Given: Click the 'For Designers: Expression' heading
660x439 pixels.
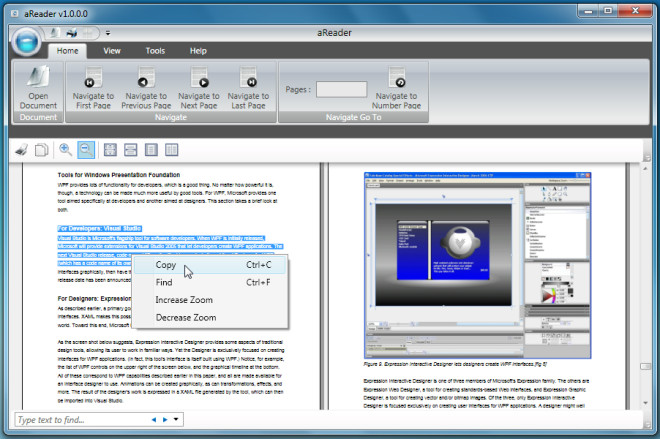Looking at the screenshot, I should tap(94, 298).
